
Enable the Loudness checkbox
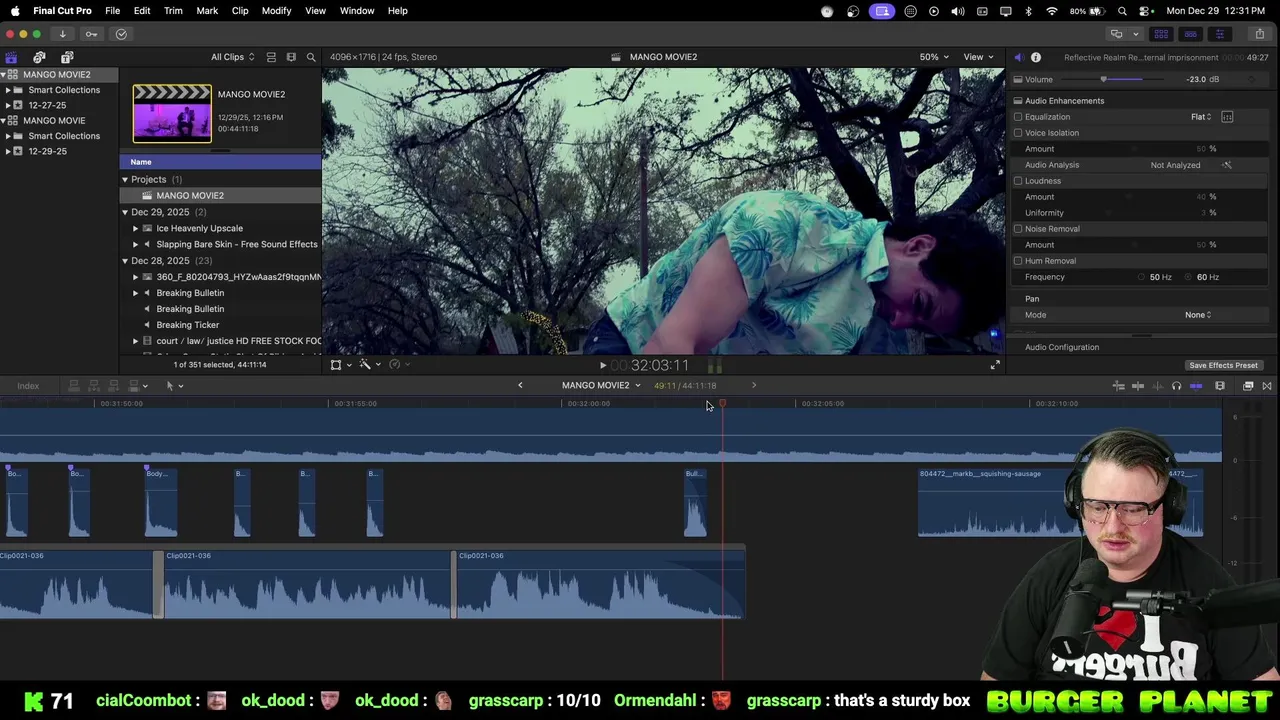[1018, 181]
